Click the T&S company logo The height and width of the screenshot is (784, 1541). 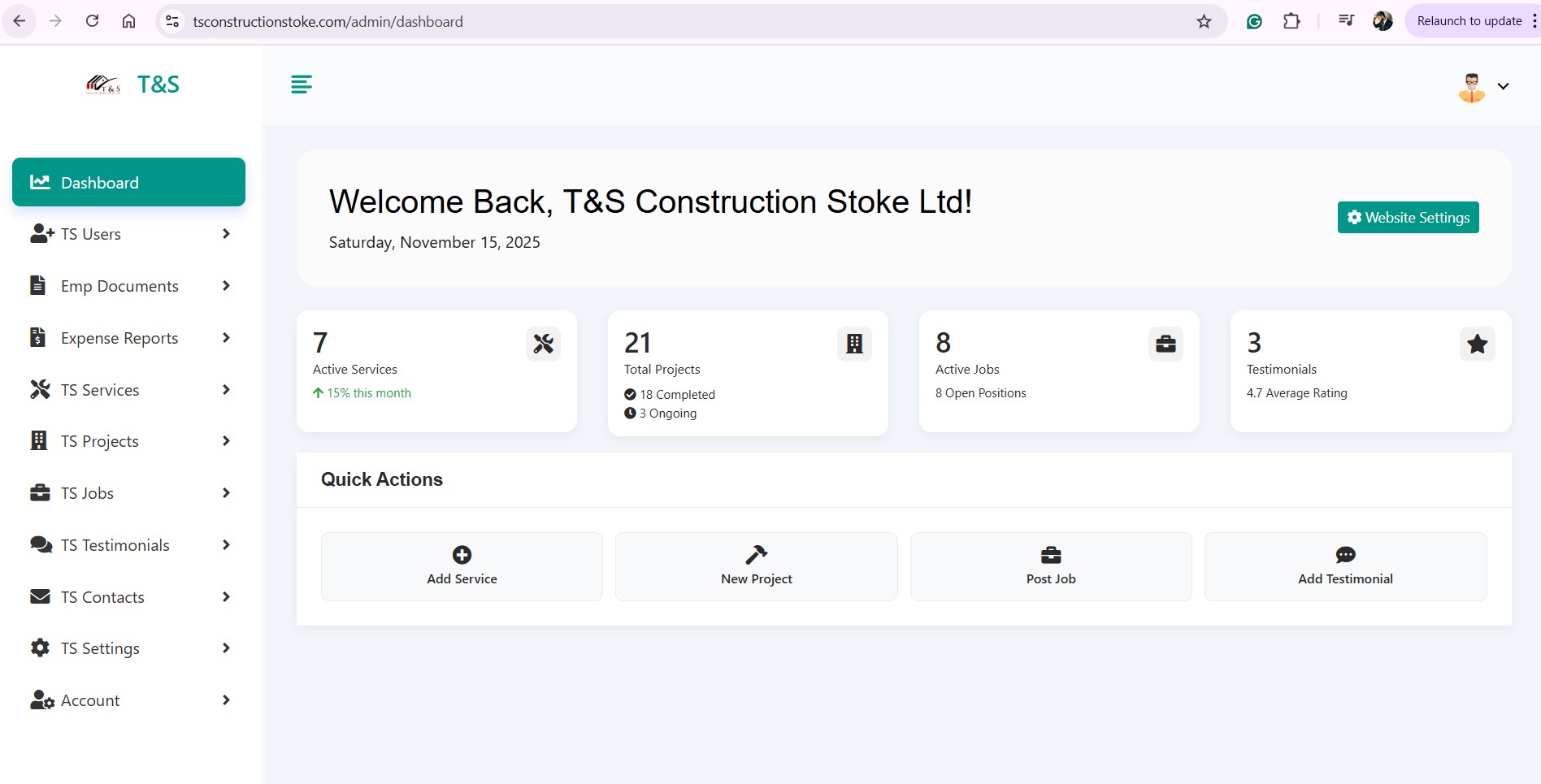coord(104,84)
